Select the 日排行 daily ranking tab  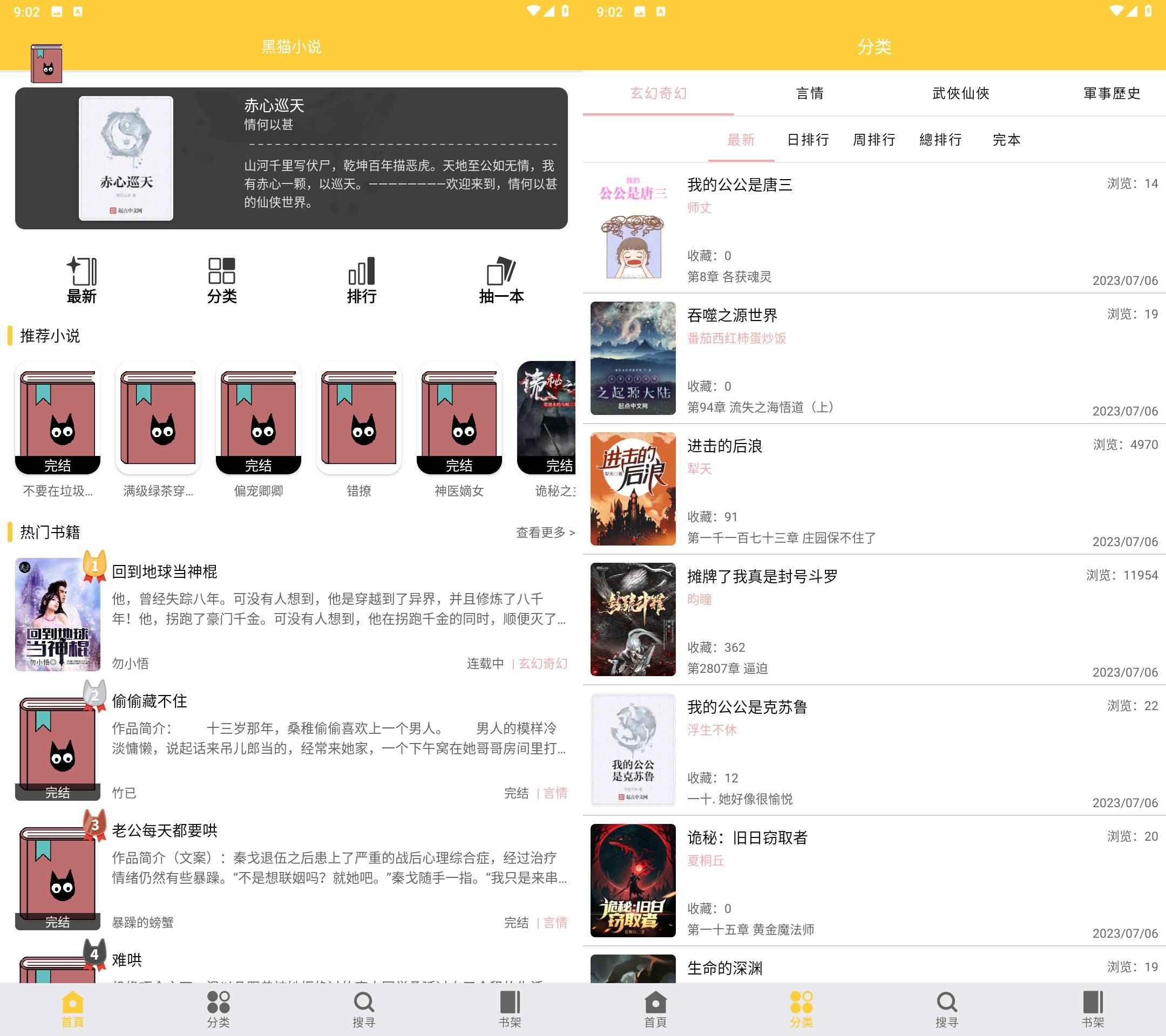[x=809, y=140]
